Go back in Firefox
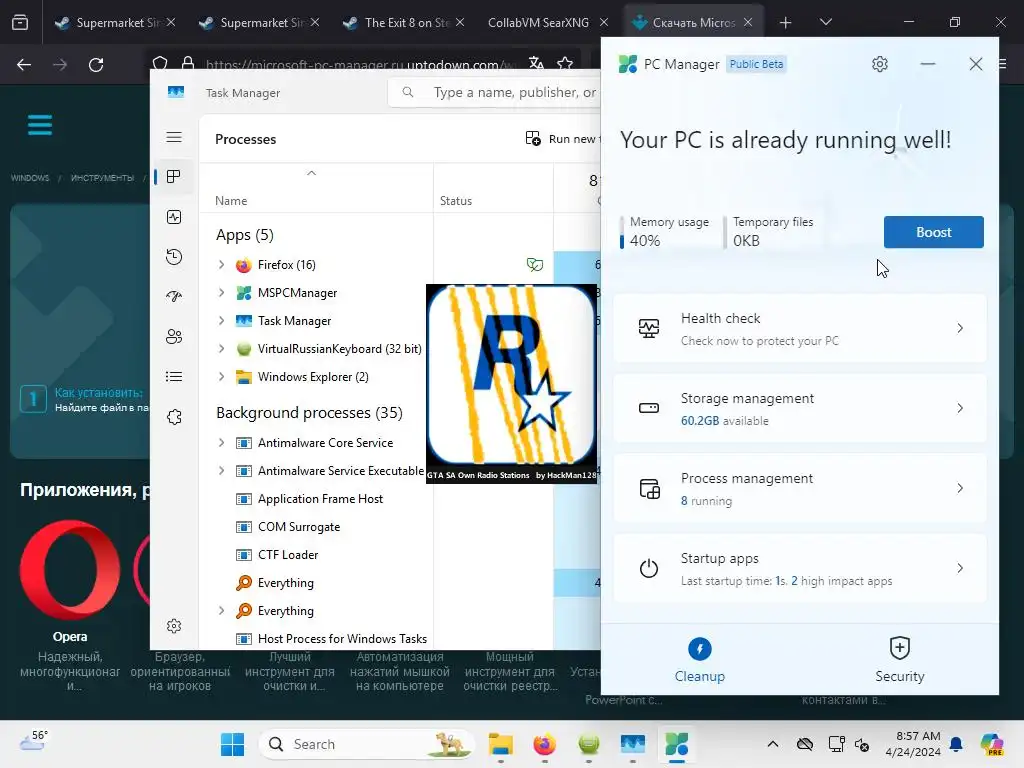 coord(24,65)
